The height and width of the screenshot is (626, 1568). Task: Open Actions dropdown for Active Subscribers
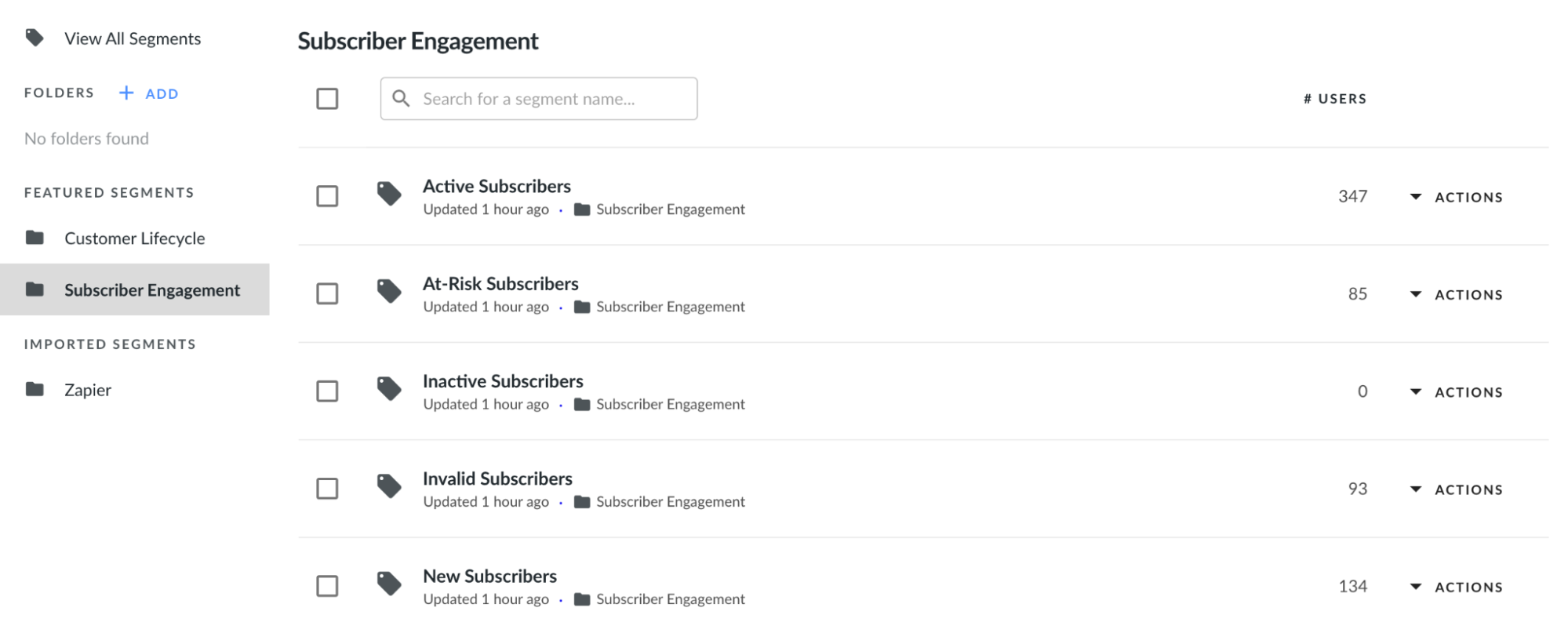point(1457,197)
